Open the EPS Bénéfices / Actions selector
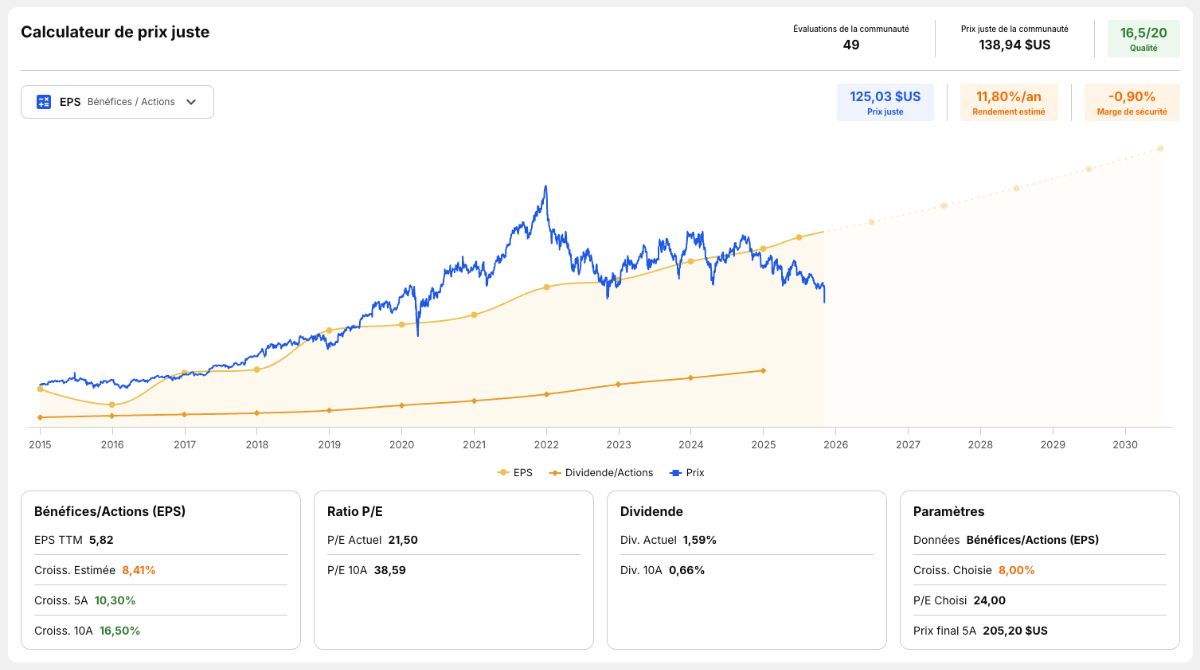 point(117,102)
